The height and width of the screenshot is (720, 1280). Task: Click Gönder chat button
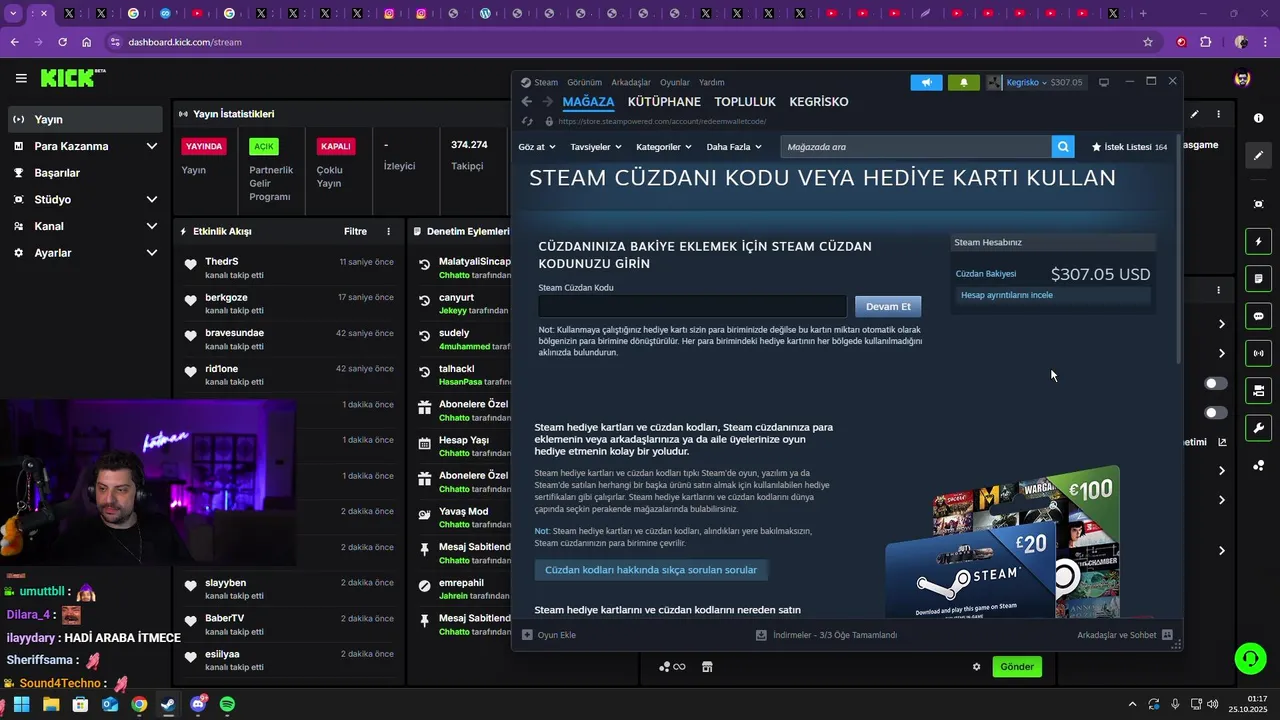(x=1017, y=667)
